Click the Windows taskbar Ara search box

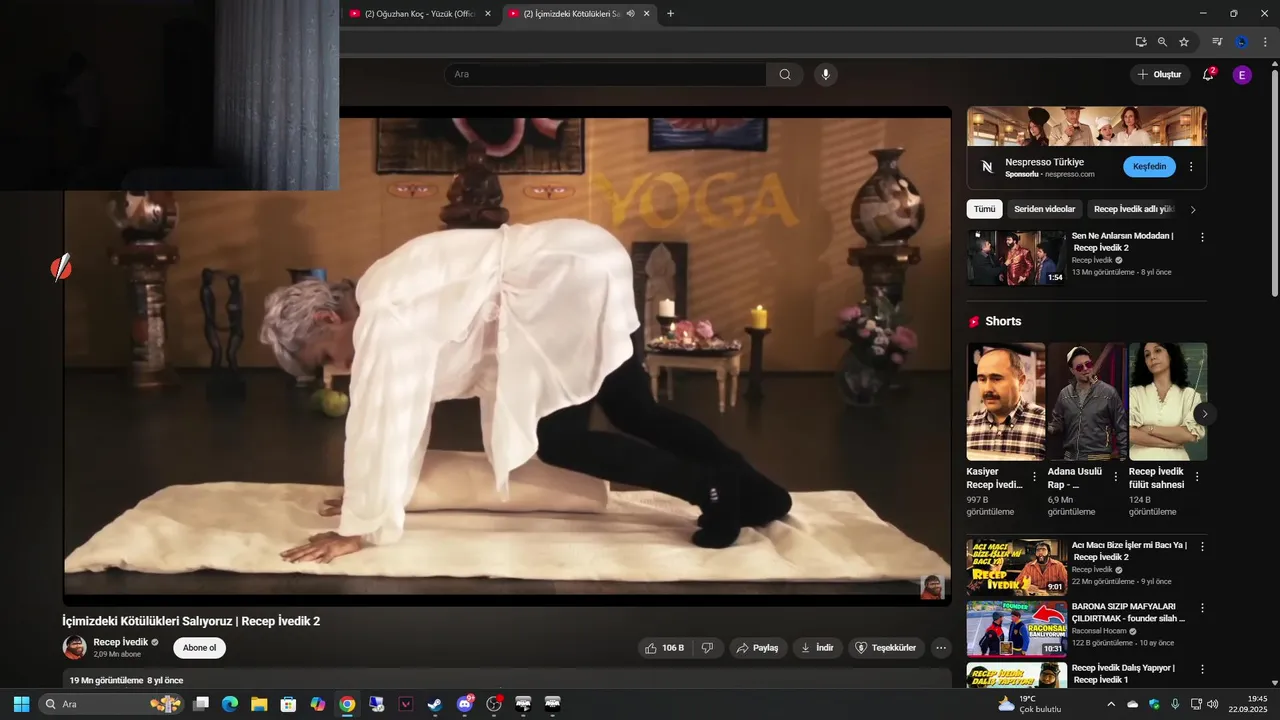[111, 704]
